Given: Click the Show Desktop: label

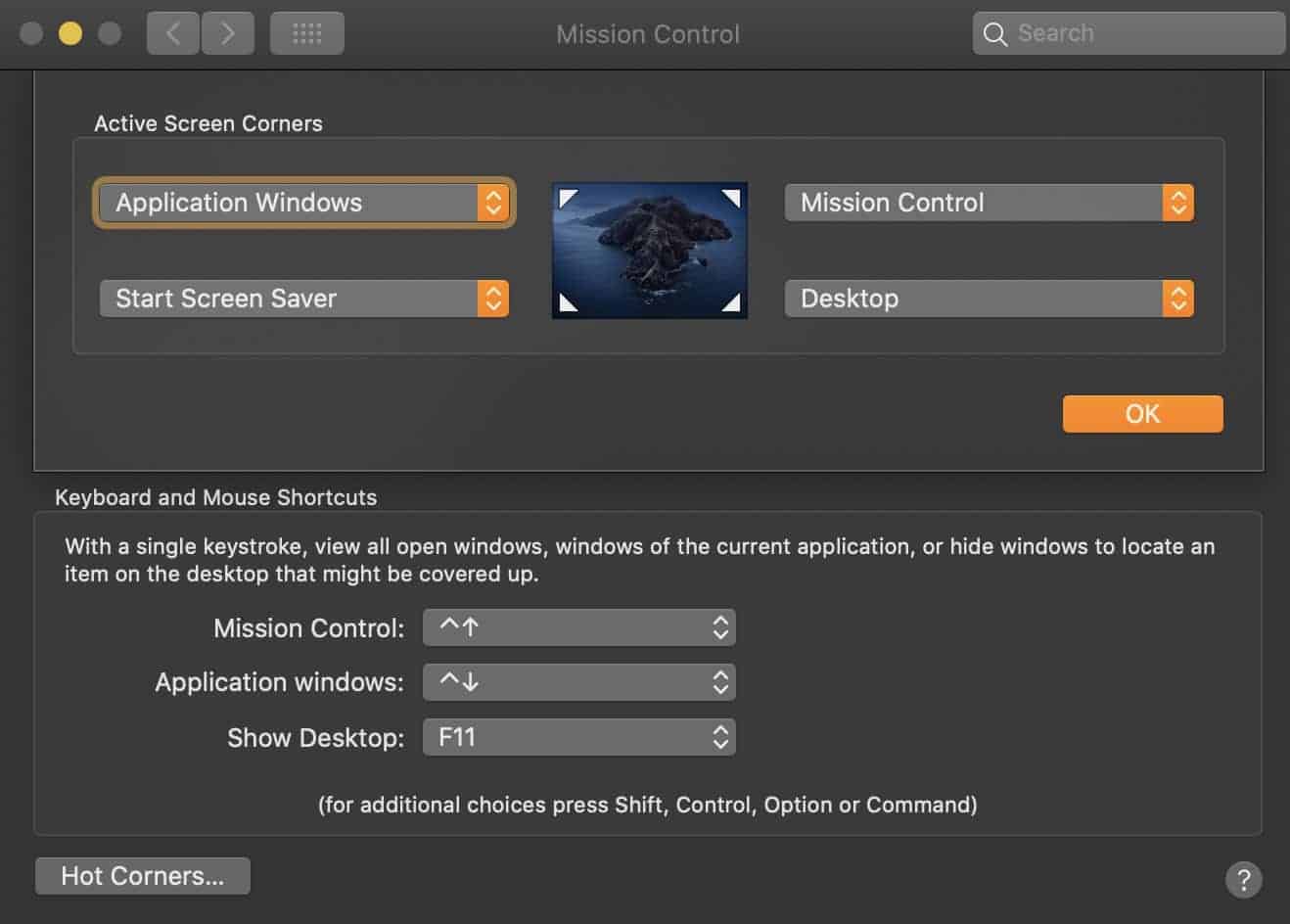Looking at the screenshot, I should pyautogui.click(x=315, y=738).
